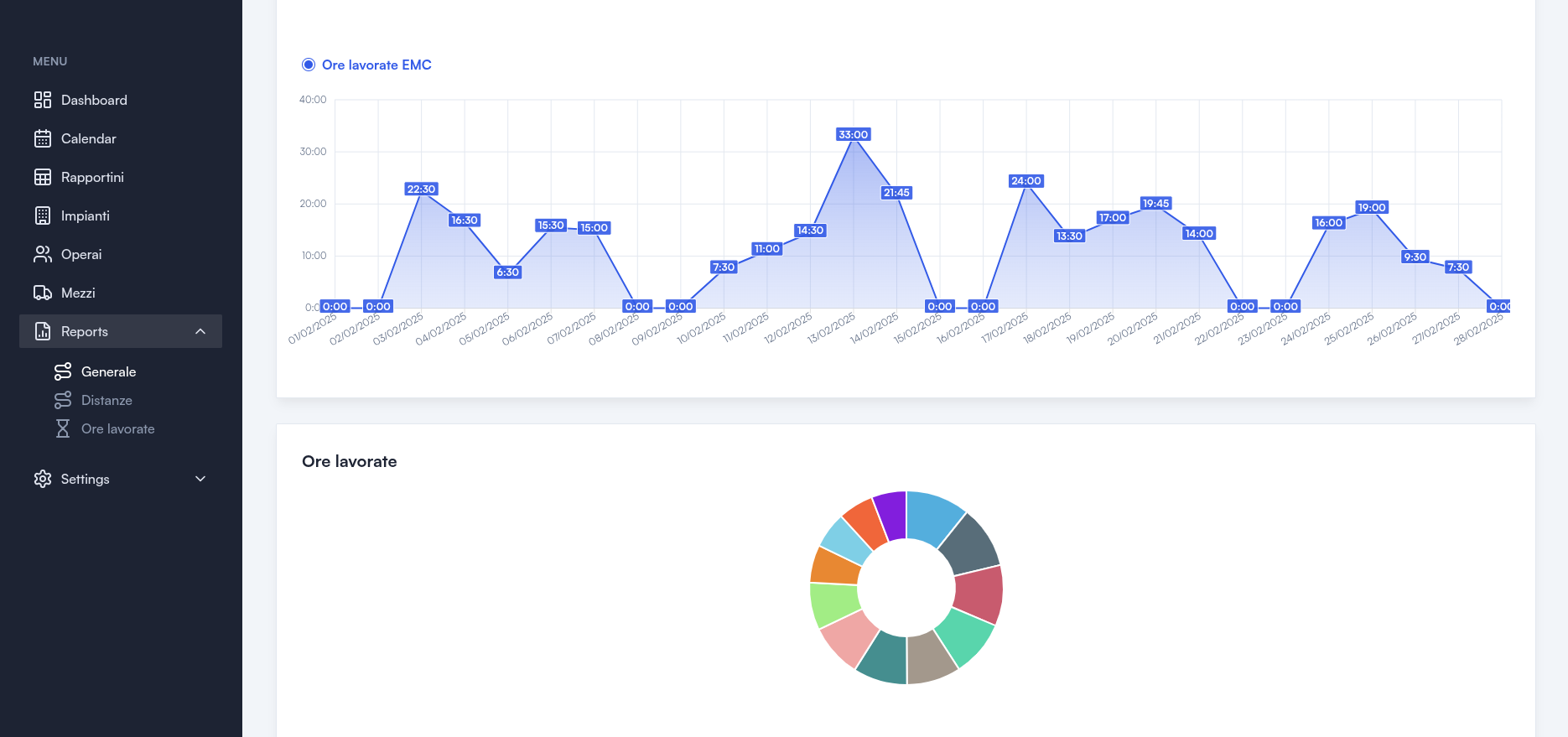This screenshot has width=1568, height=737.
Task: Click the 15:30 data point label
Action: pyautogui.click(x=551, y=225)
